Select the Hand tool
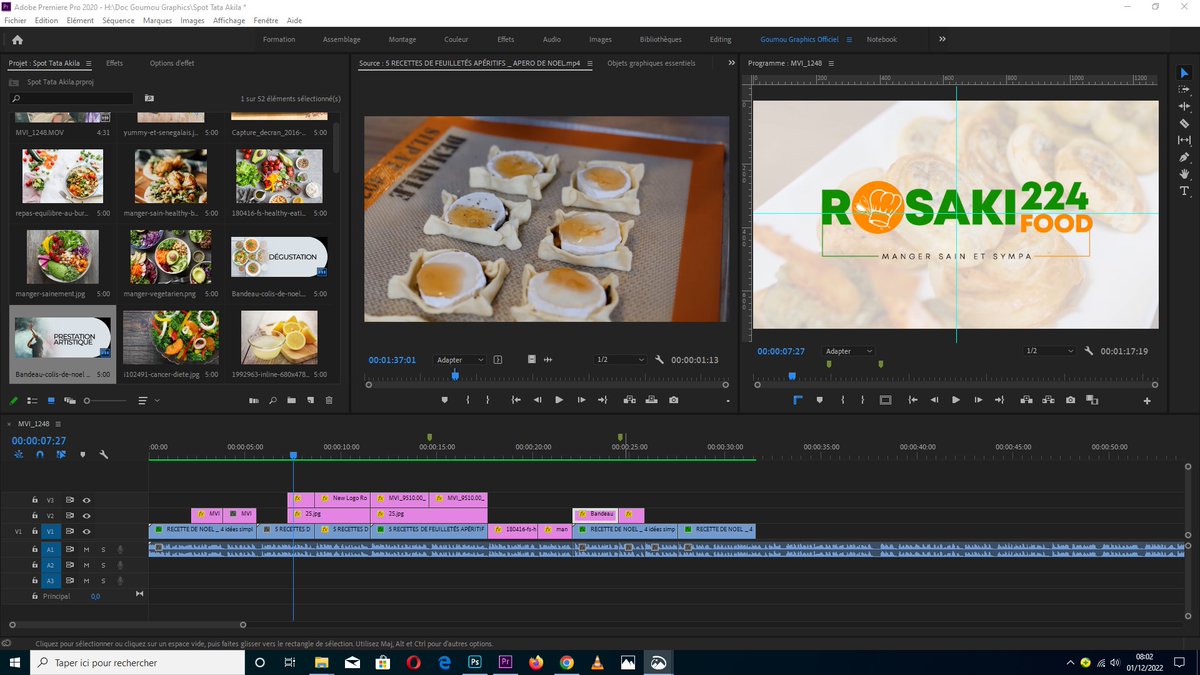This screenshot has height=675, width=1200. point(1185,174)
